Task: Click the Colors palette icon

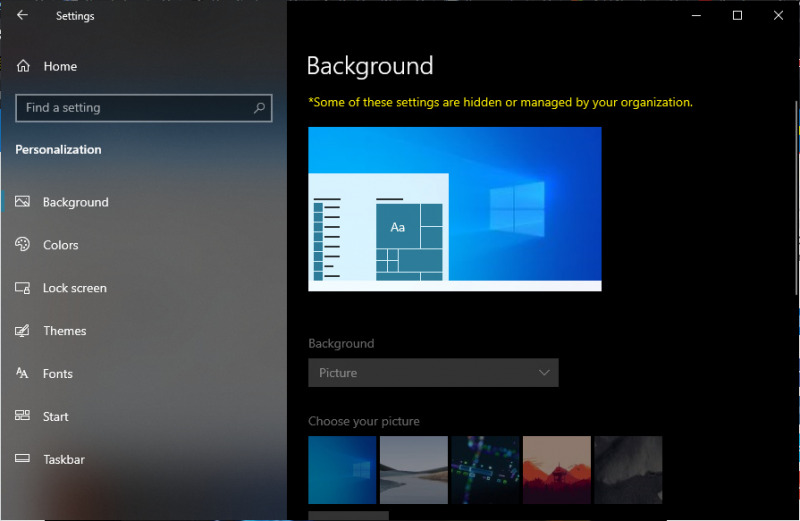Action: (22, 244)
